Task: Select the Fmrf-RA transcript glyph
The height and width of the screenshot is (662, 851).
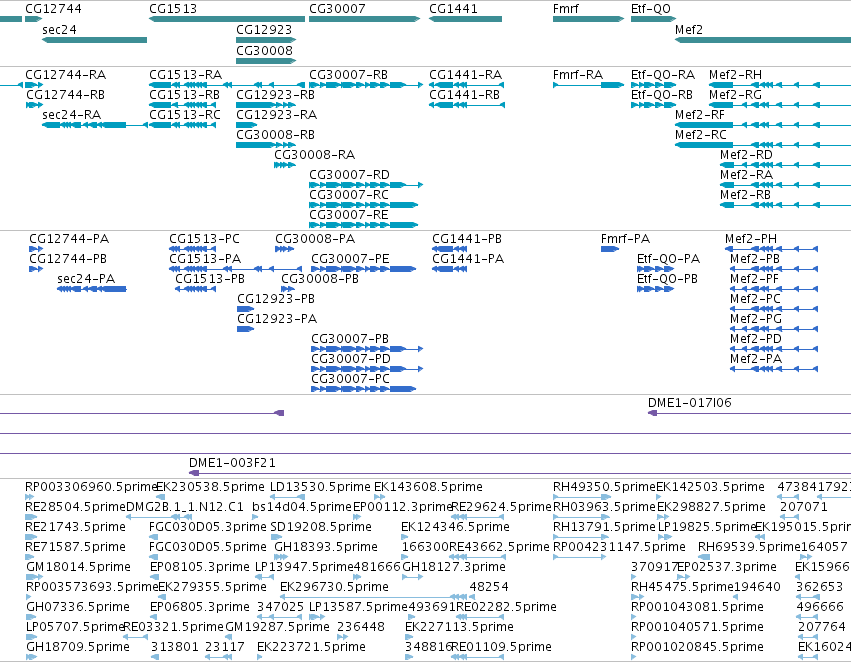Action: 588,85
